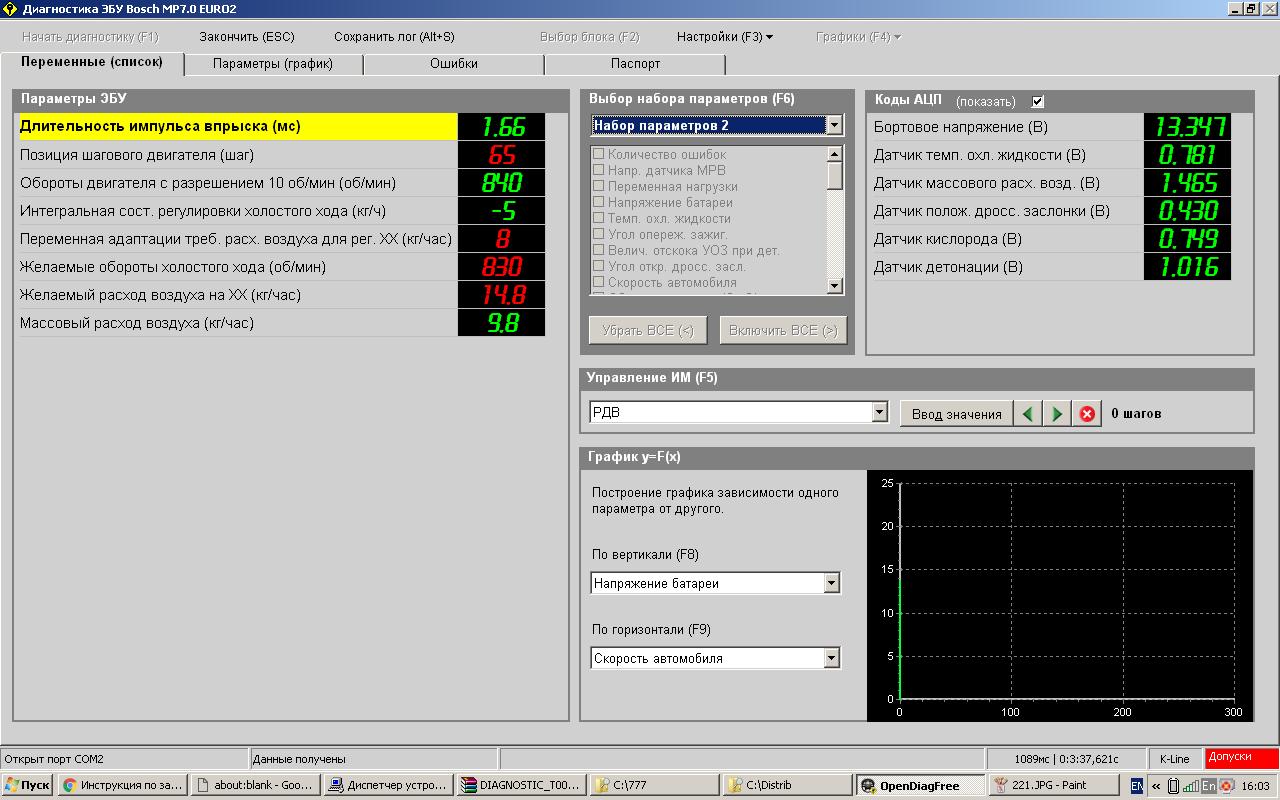1280x800 pixels.
Task: Click Выбор блока (F2)
Action: [x=589, y=37]
